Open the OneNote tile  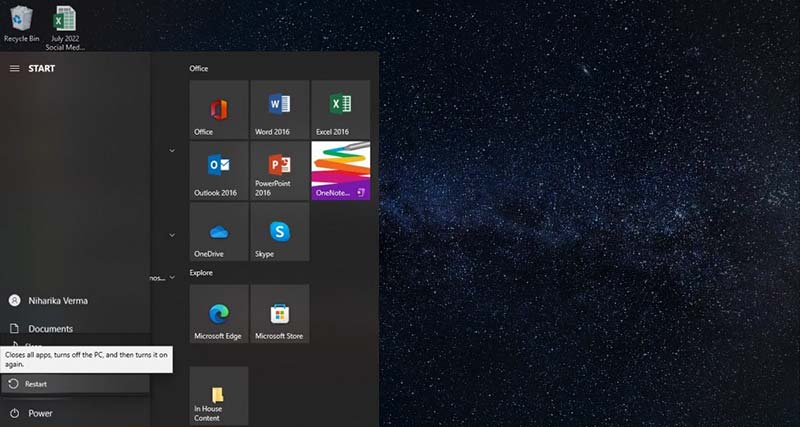click(340, 170)
